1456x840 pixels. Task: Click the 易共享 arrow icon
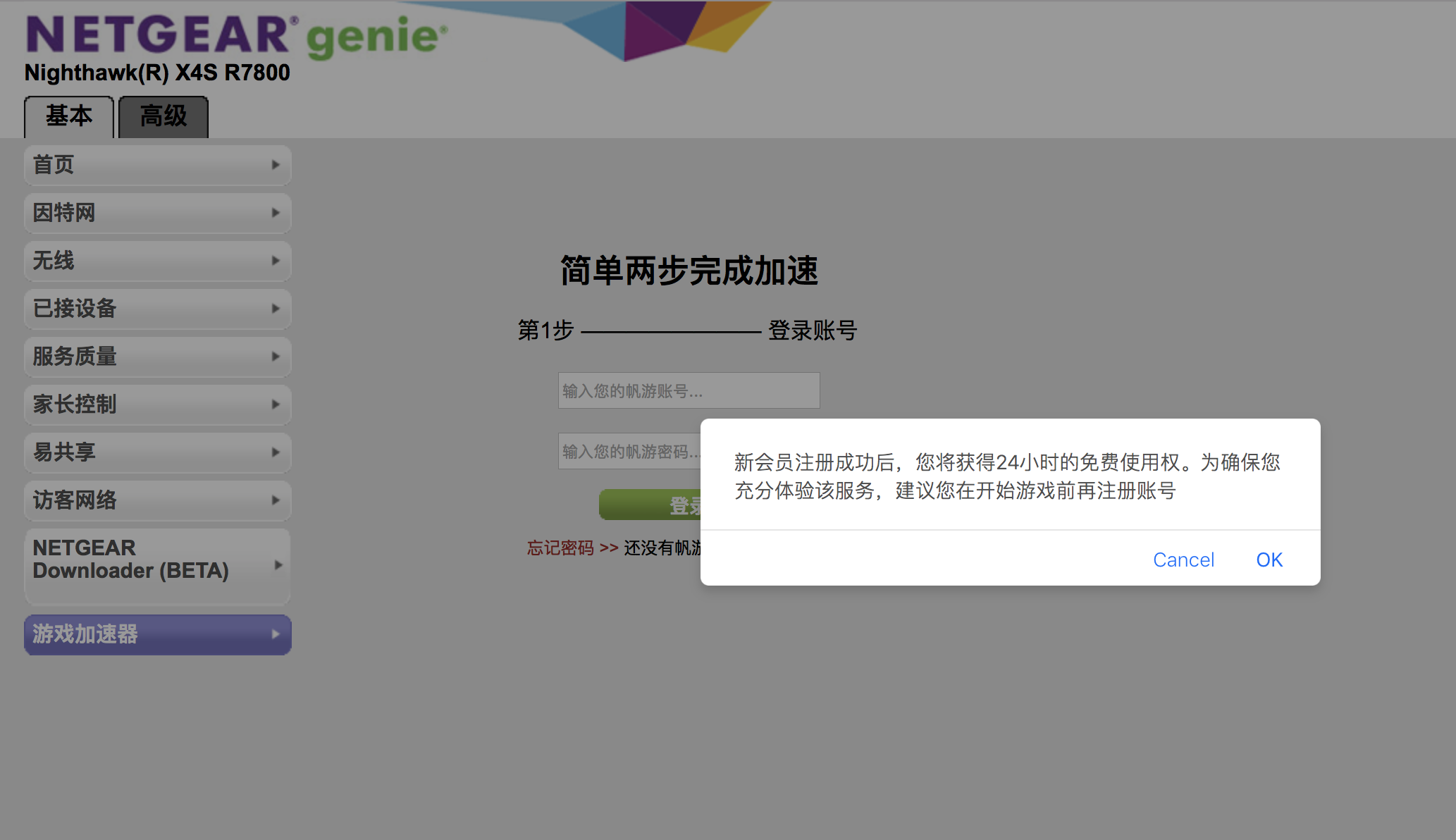coord(276,452)
